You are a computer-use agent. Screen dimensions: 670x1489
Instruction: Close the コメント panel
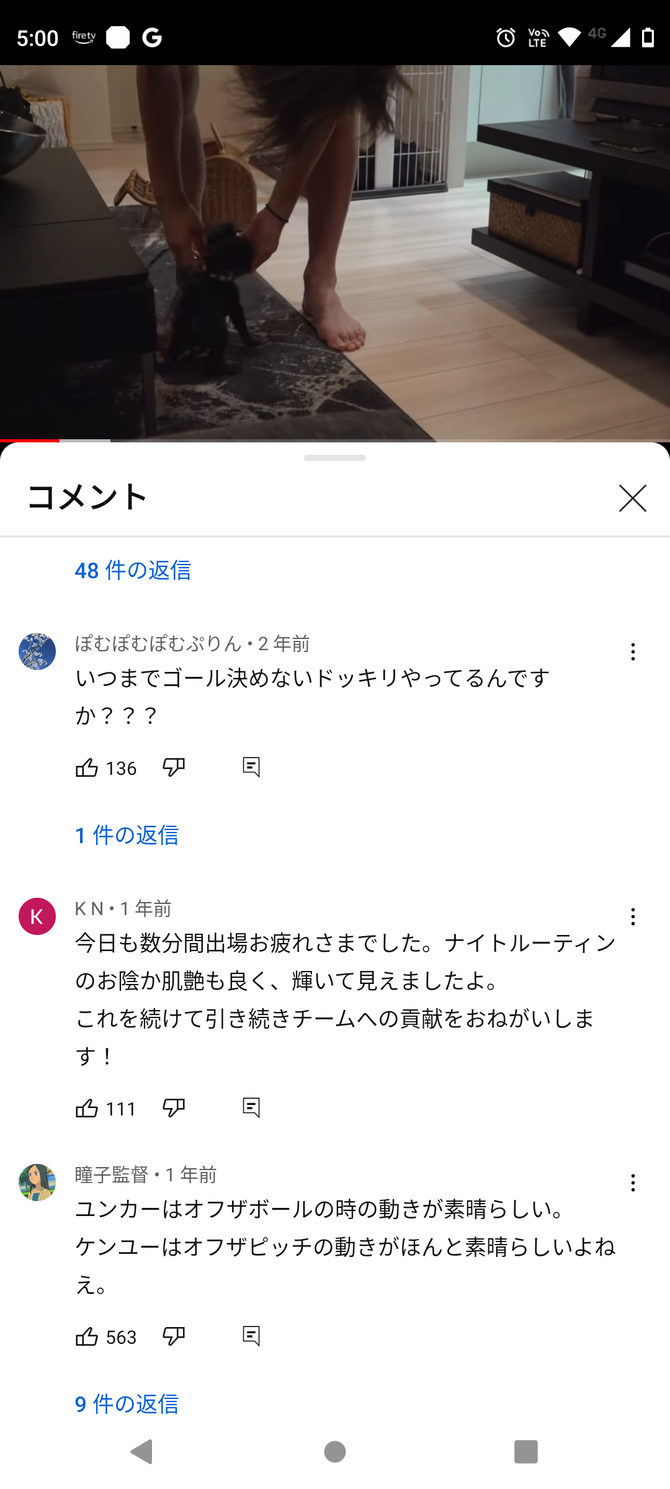click(x=632, y=498)
